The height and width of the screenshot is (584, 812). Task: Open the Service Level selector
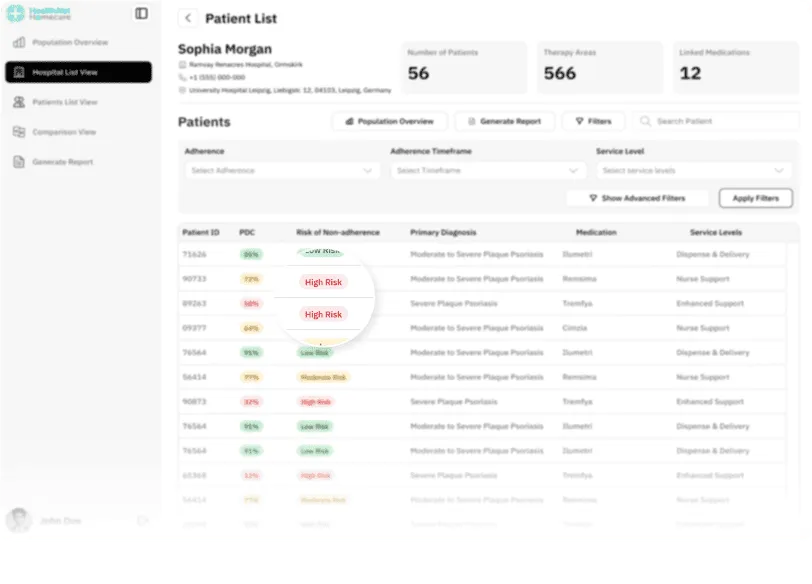(x=694, y=170)
